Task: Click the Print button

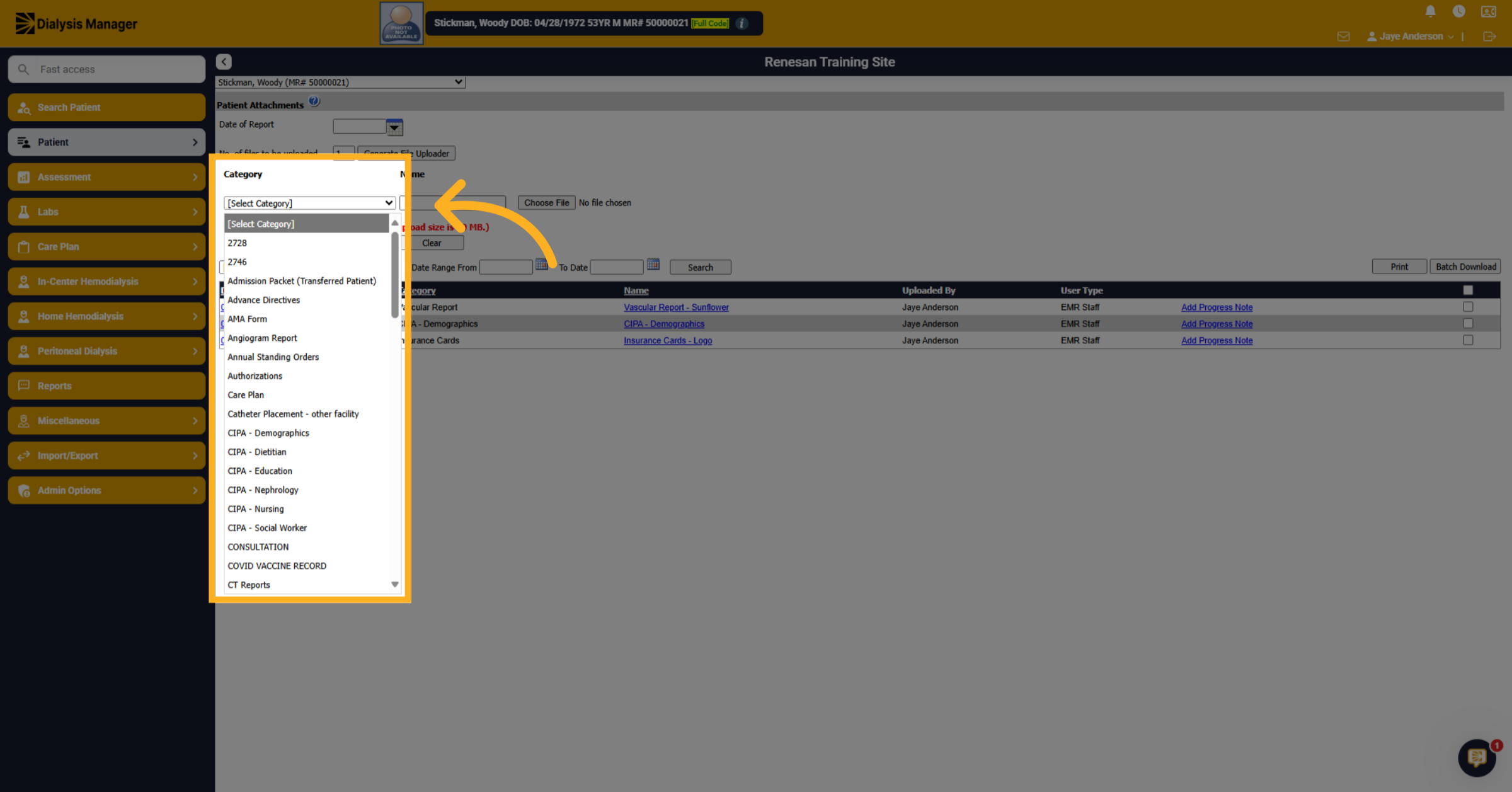Action: [x=1399, y=267]
